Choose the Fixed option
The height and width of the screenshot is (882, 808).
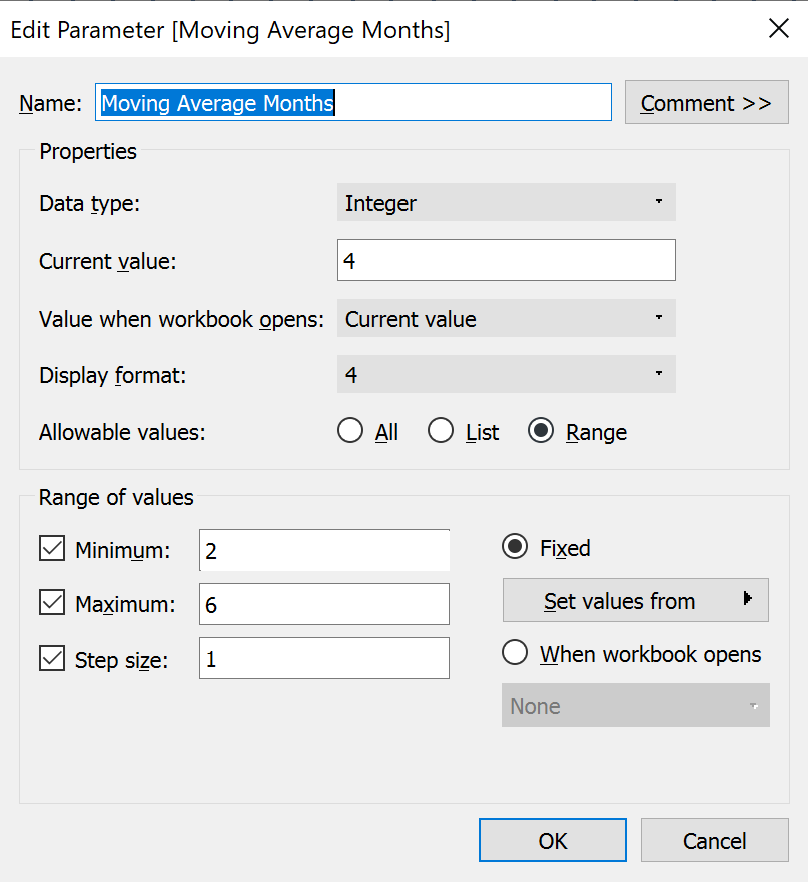(x=514, y=547)
